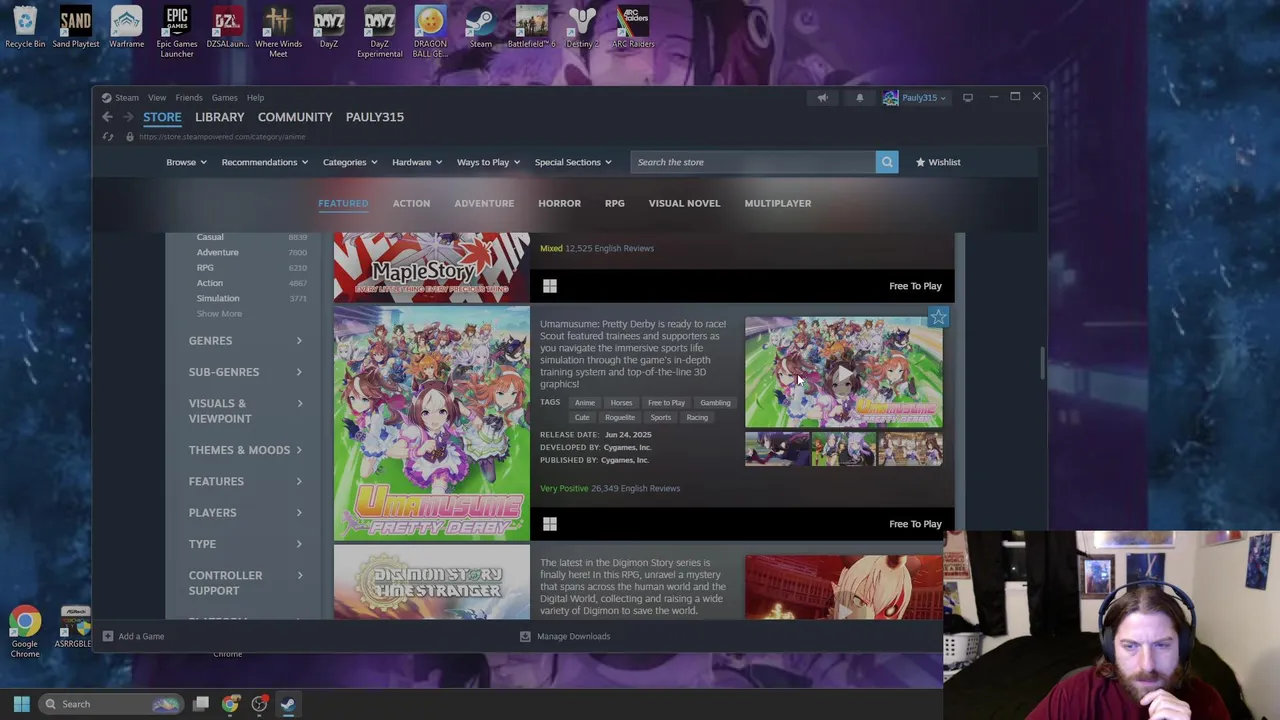Expand Special Sections dropdown
This screenshot has width=1280, height=720.
click(x=573, y=162)
